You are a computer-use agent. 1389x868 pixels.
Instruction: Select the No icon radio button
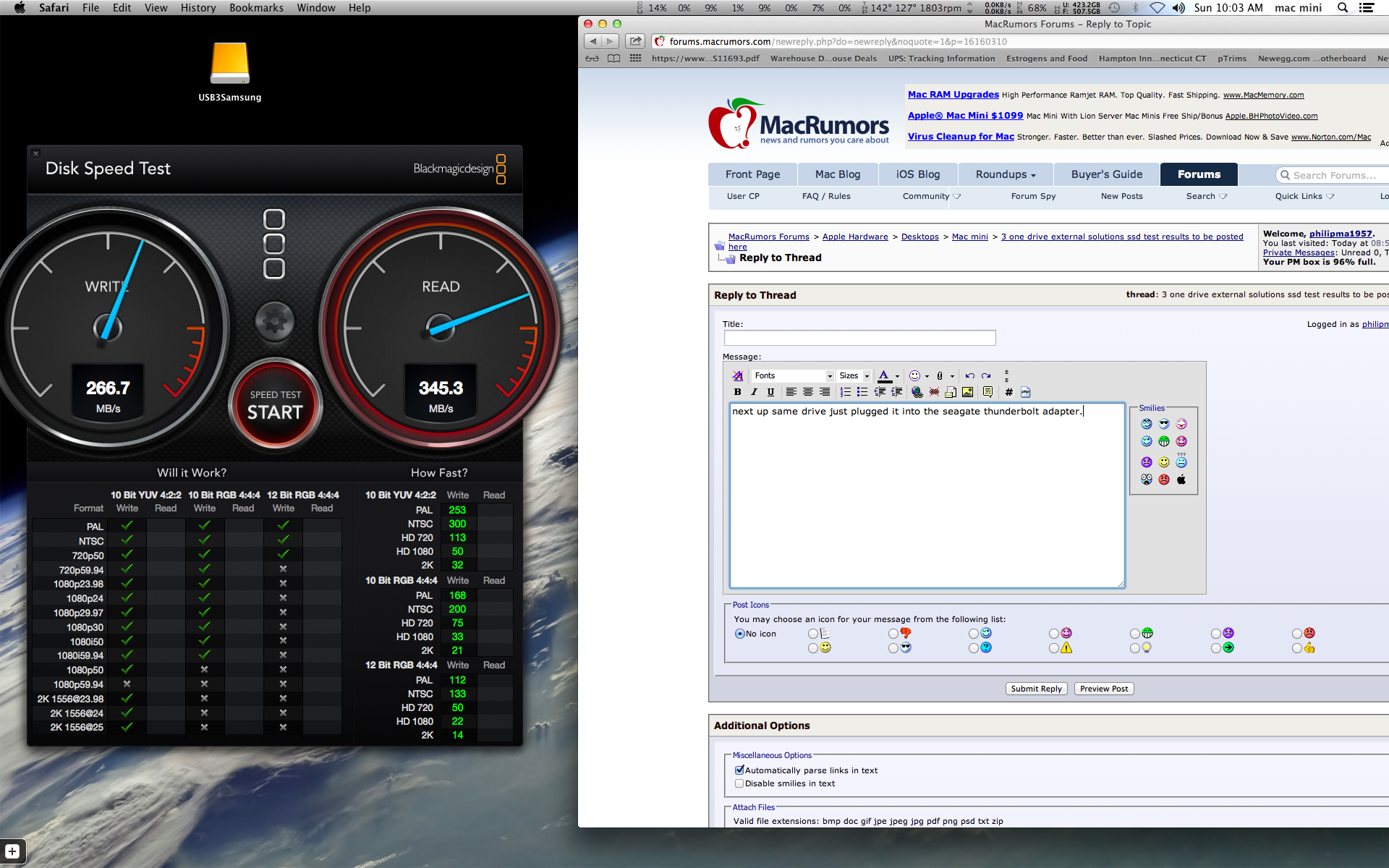739,634
